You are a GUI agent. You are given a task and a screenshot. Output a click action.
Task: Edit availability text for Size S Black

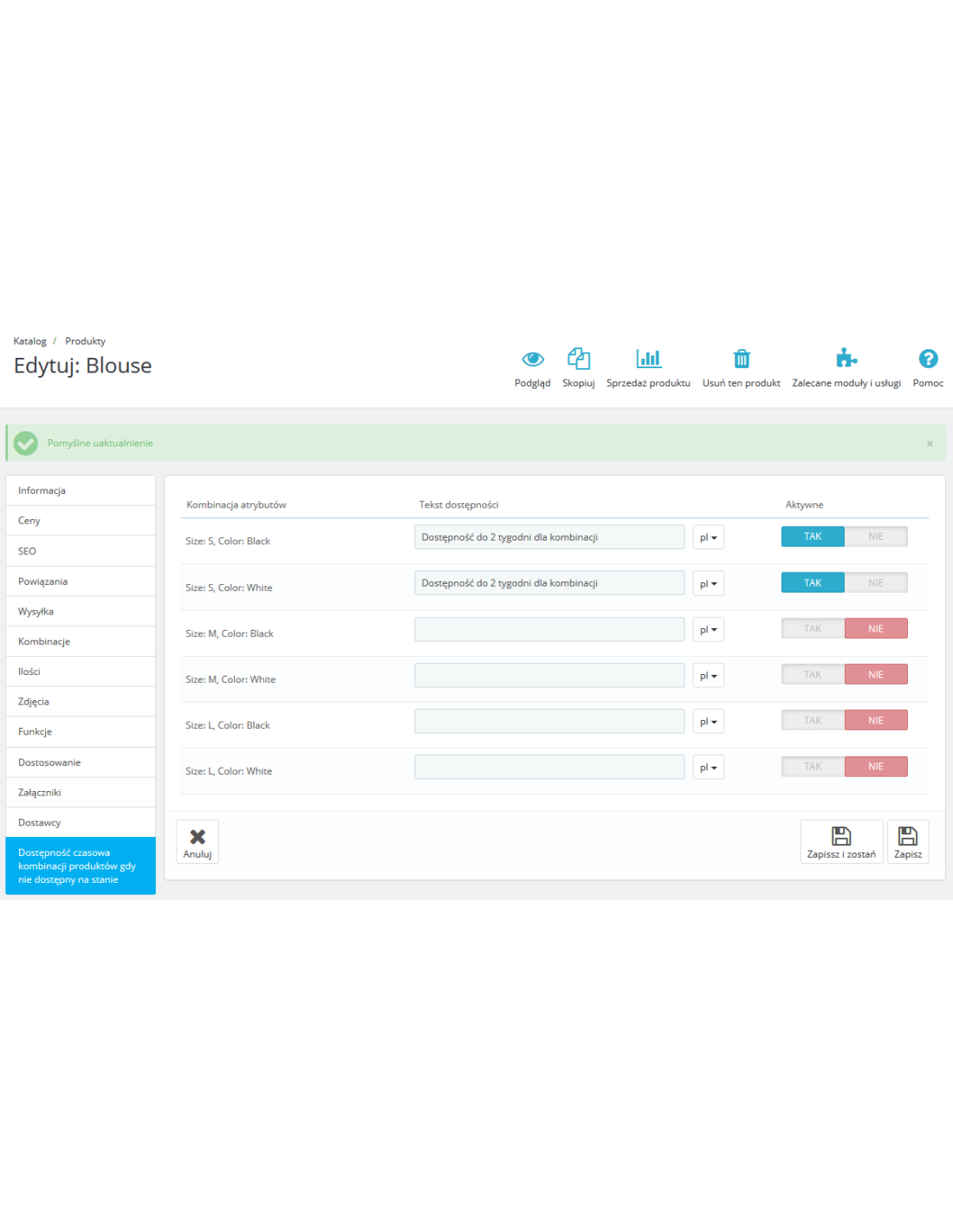point(549,537)
